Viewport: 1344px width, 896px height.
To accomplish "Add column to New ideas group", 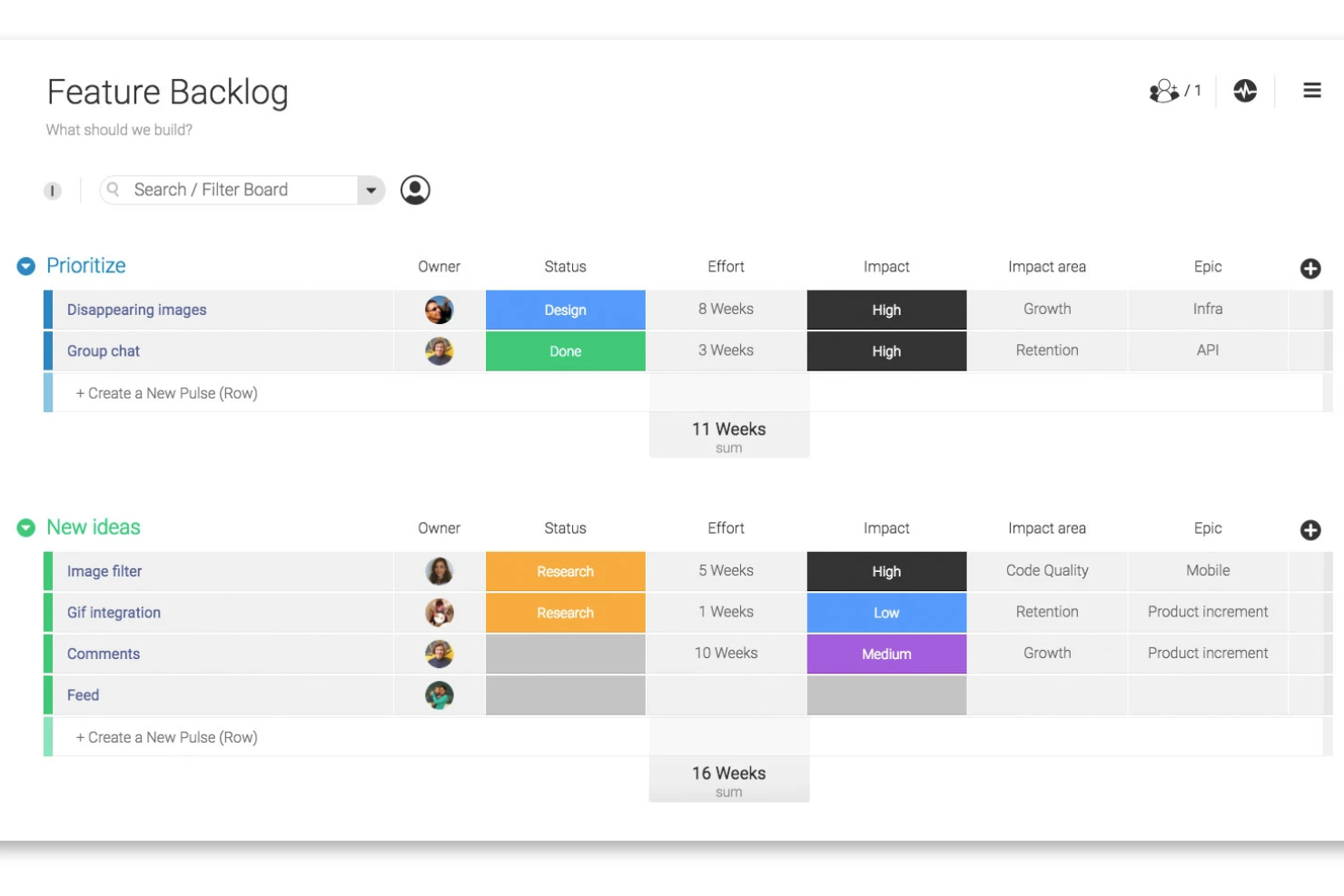I will 1309,530.
